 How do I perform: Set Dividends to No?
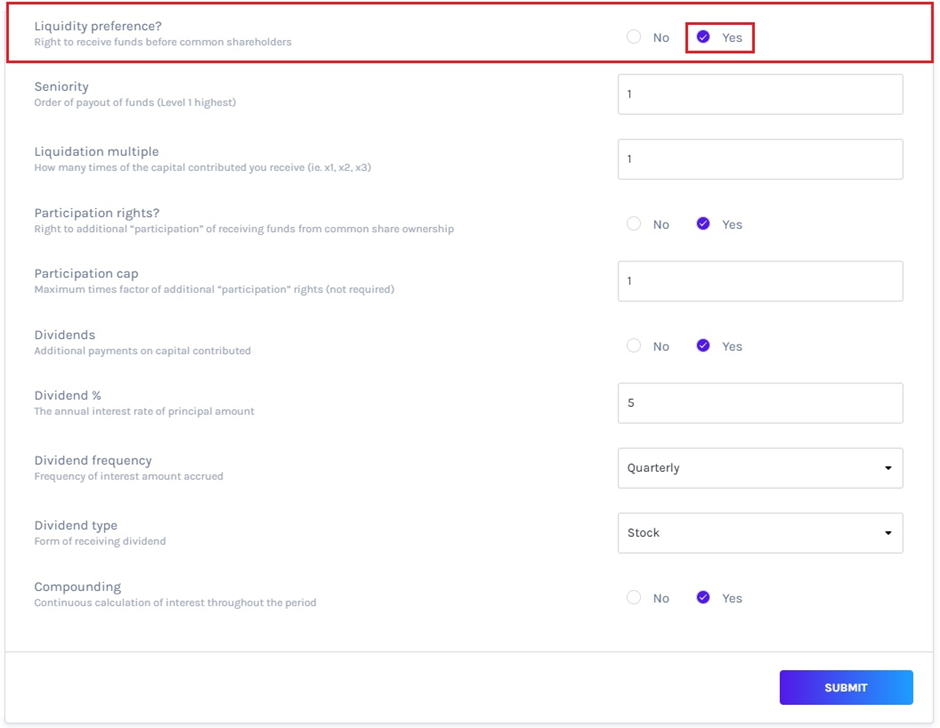[634, 346]
